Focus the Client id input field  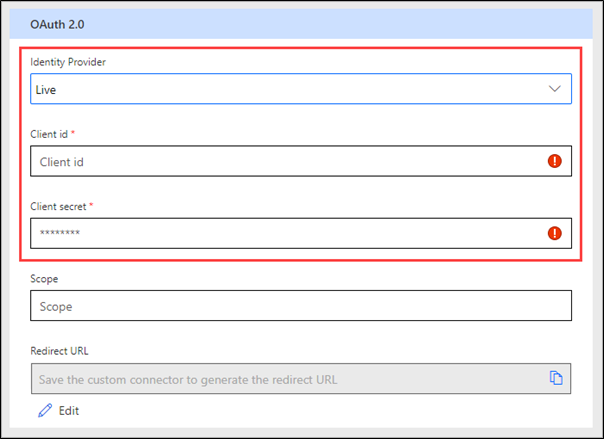301,161
